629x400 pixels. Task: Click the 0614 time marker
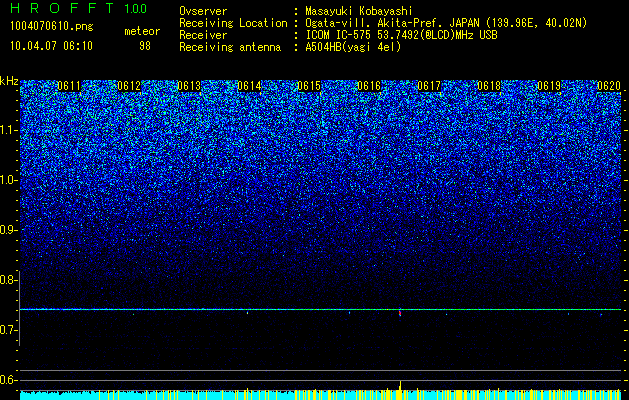point(249,86)
